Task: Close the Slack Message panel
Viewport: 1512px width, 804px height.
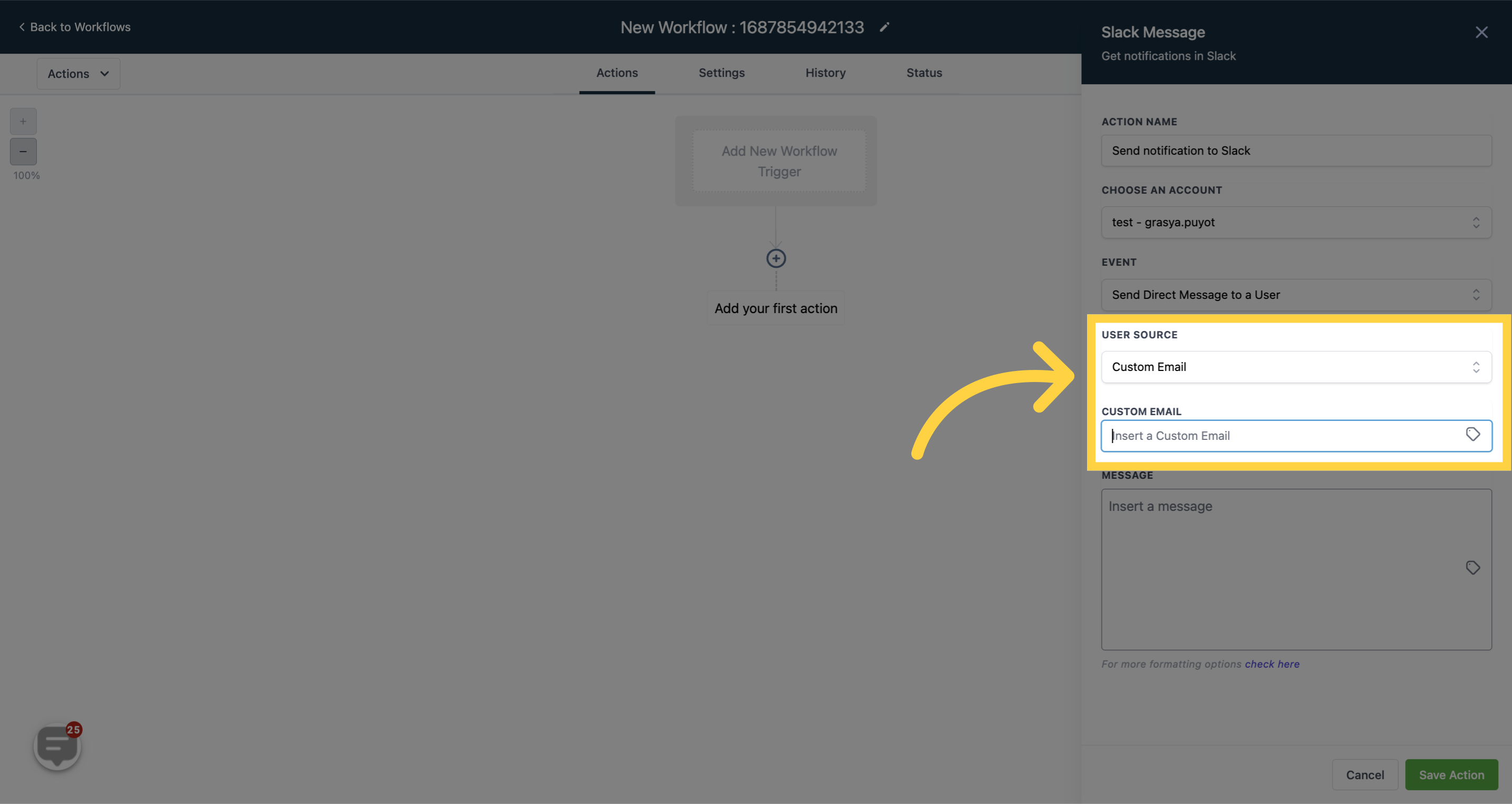Action: (x=1481, y=32)
